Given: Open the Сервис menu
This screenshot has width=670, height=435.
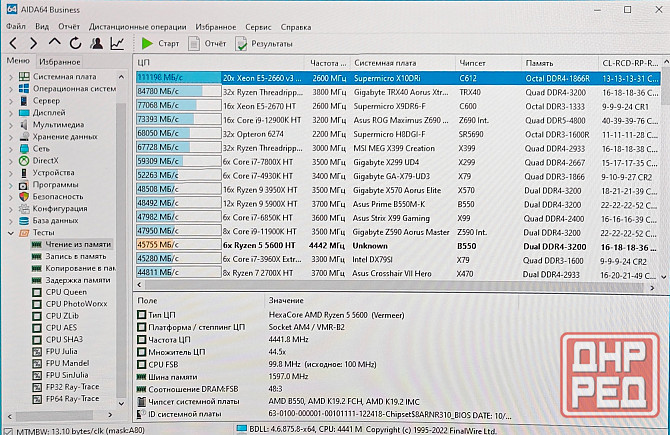Looking at the screenshot, I should [257, 25].
